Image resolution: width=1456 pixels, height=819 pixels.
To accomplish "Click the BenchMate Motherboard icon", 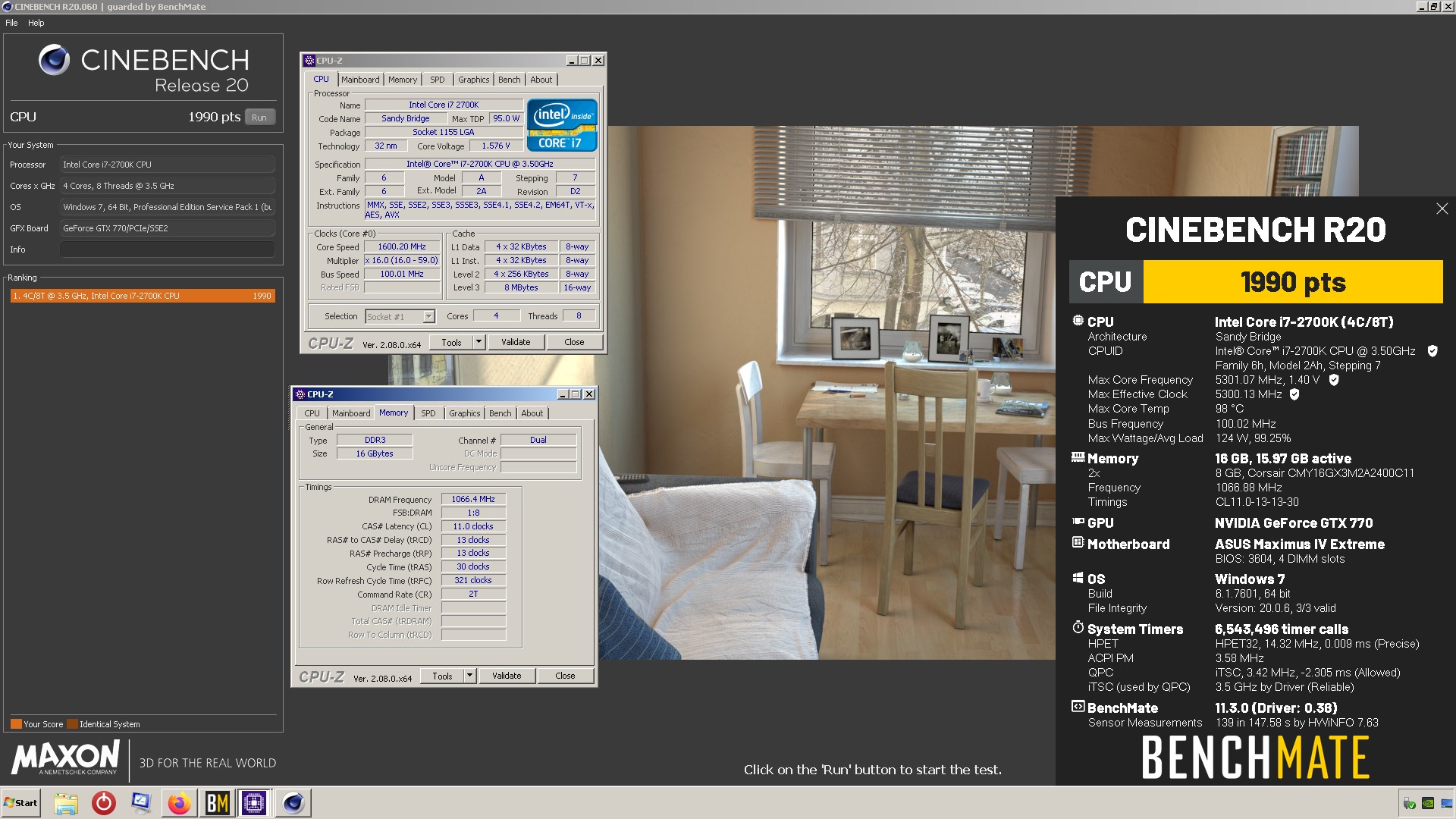I will (1078, 543).
